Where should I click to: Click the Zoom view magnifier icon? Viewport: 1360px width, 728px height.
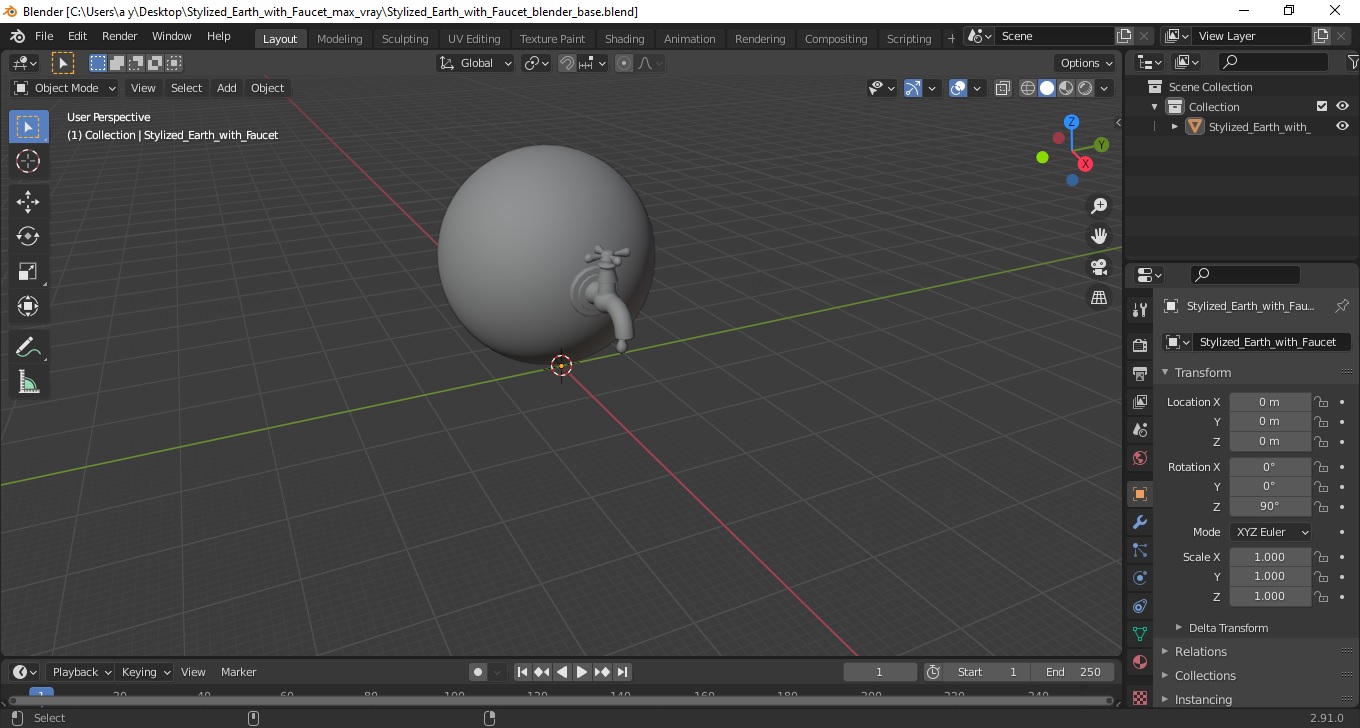coord(1099,205)
